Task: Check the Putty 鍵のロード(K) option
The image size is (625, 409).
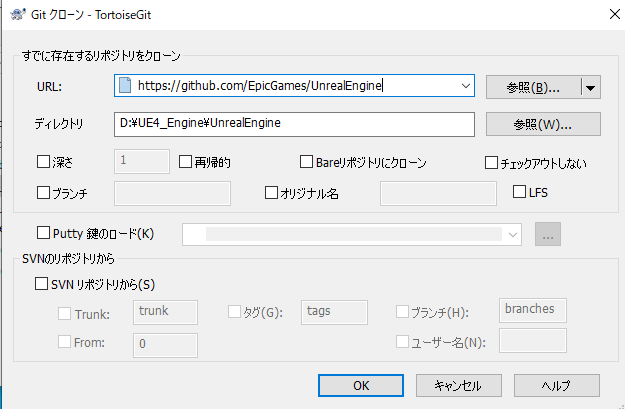Action: pos(43,233)
